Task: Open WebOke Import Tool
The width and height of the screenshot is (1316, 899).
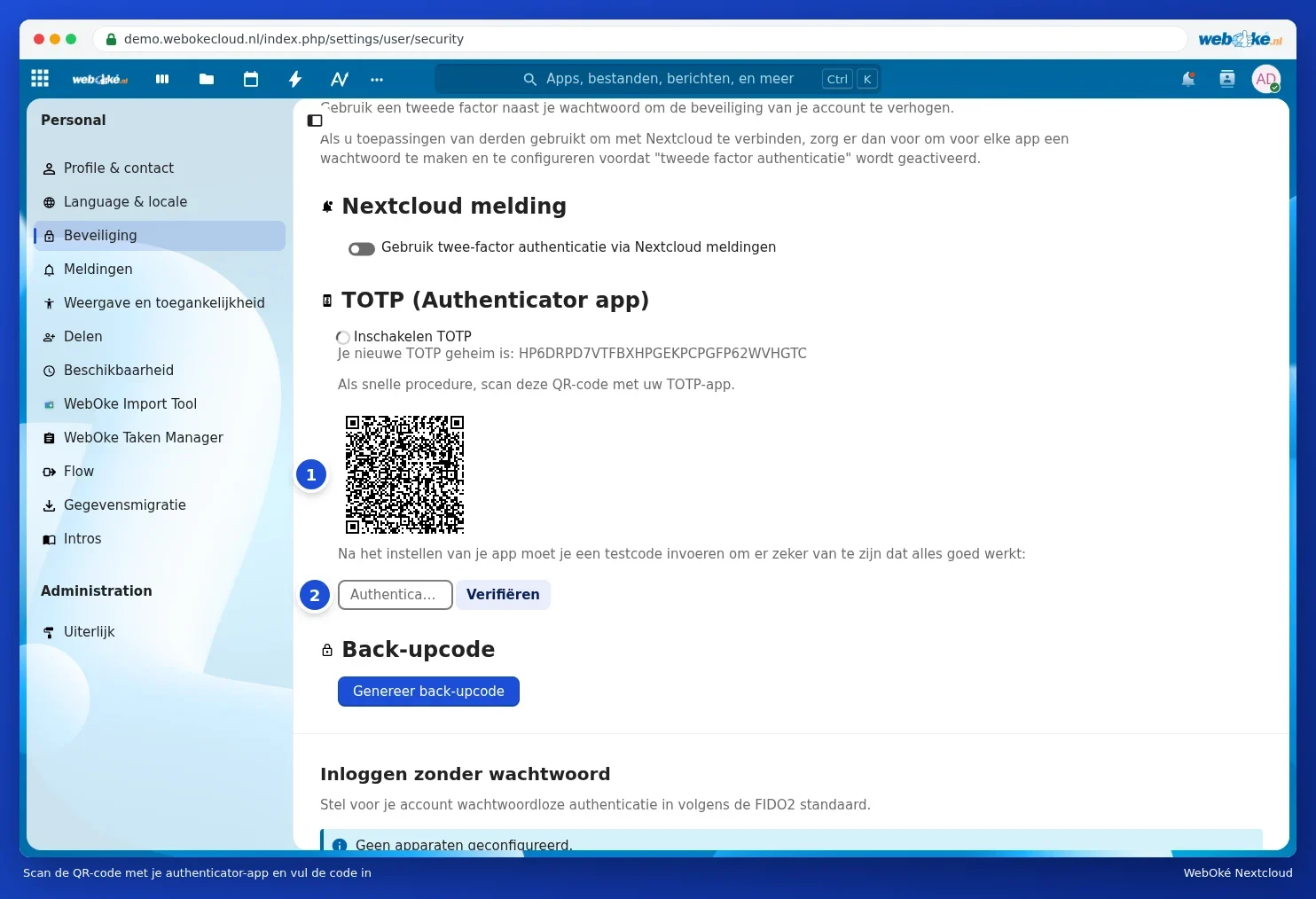Action: tap(160, 404)
